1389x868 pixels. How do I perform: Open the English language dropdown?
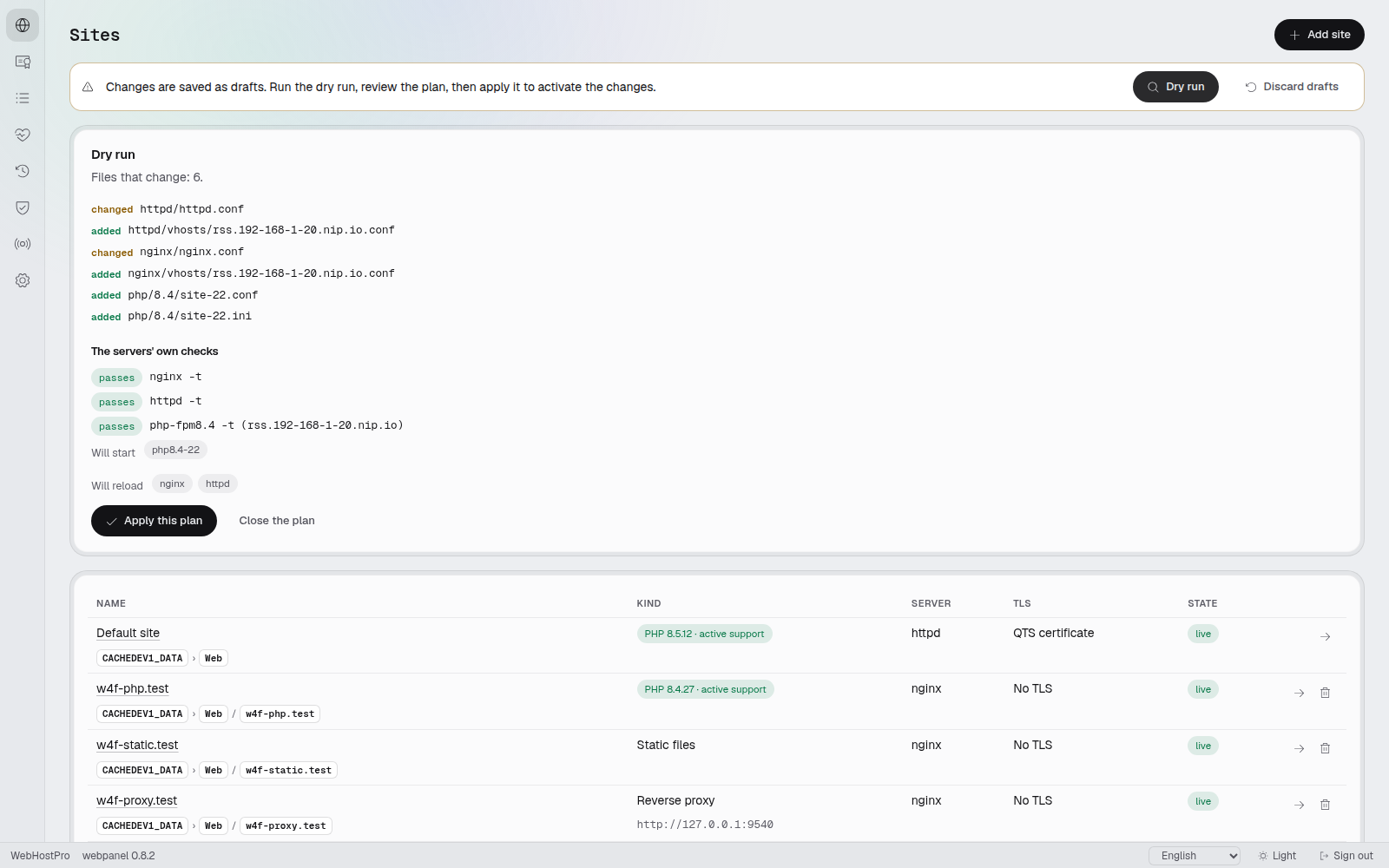[x=1195, y=856]
